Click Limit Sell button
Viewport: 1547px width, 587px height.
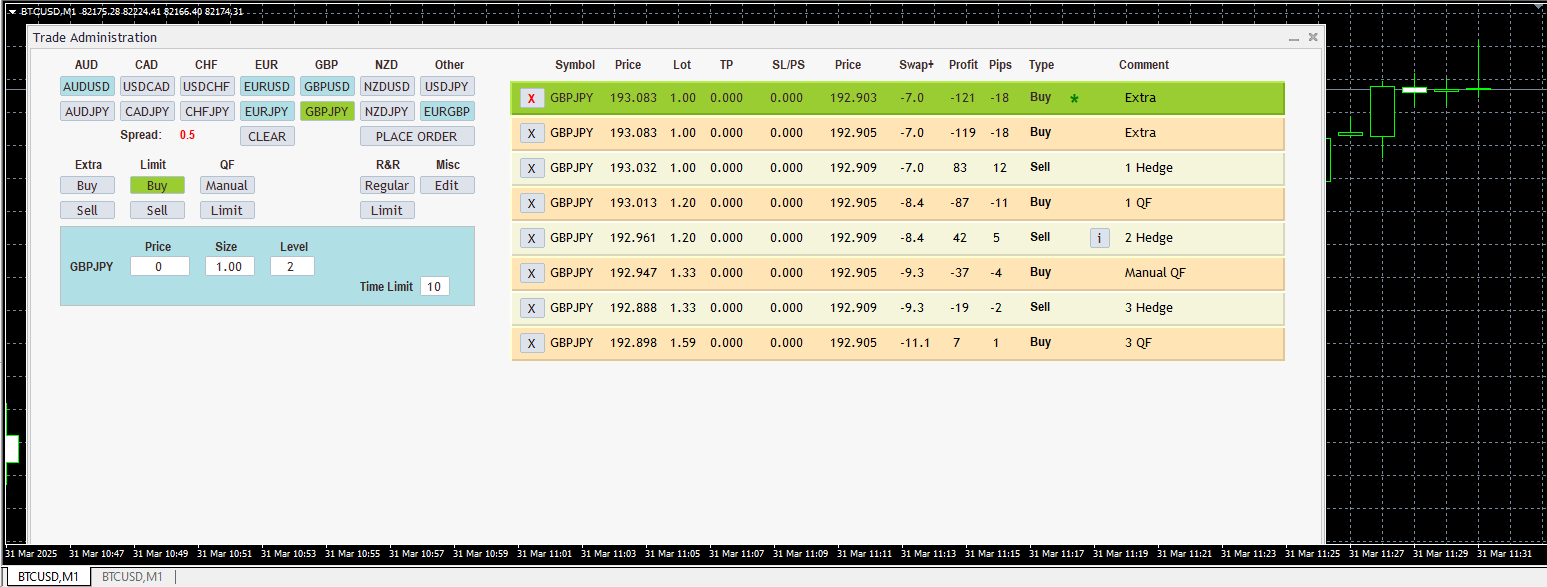coord(157,210)
